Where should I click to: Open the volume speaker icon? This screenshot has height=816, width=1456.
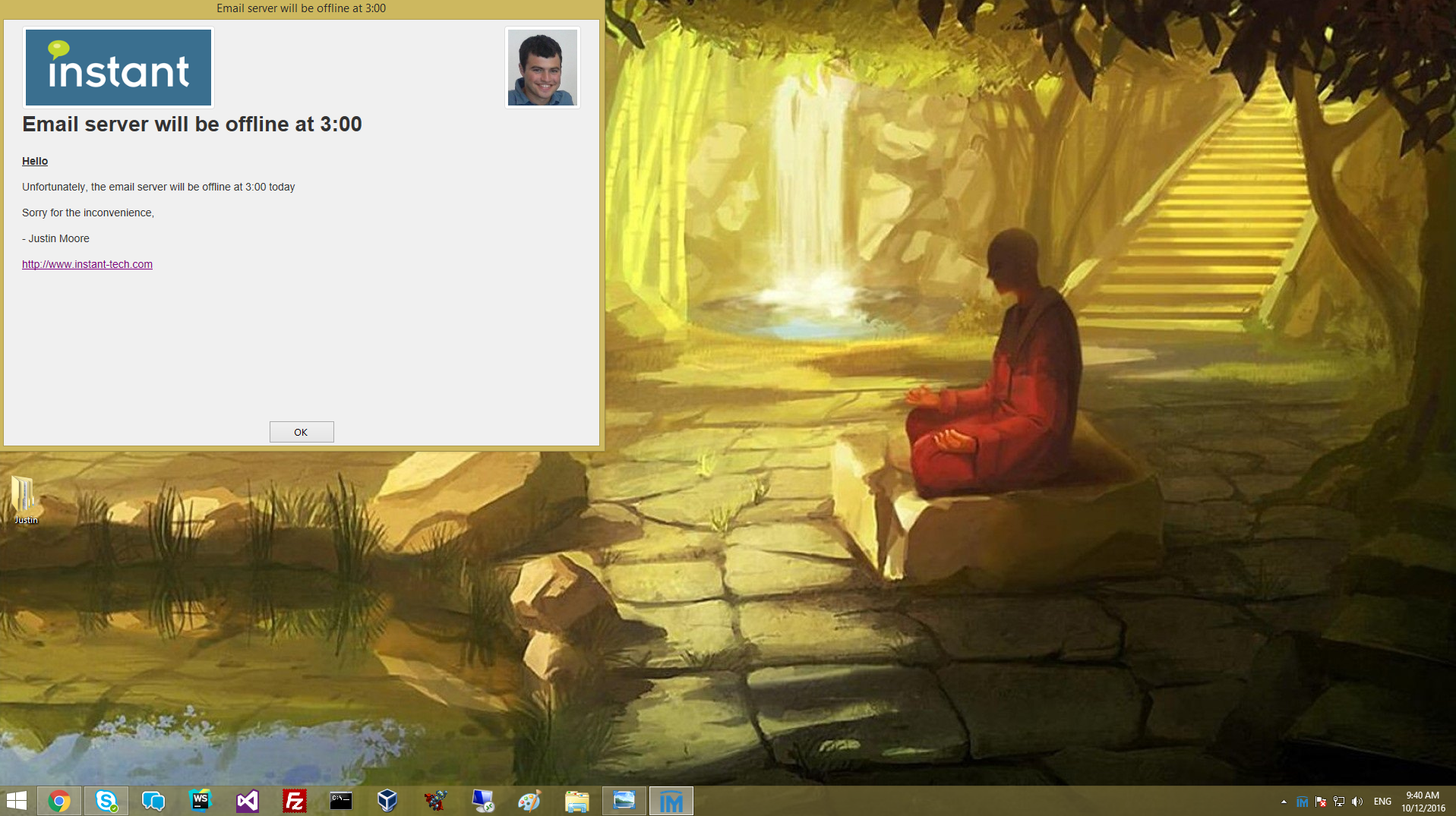(x=1357, y=802)
